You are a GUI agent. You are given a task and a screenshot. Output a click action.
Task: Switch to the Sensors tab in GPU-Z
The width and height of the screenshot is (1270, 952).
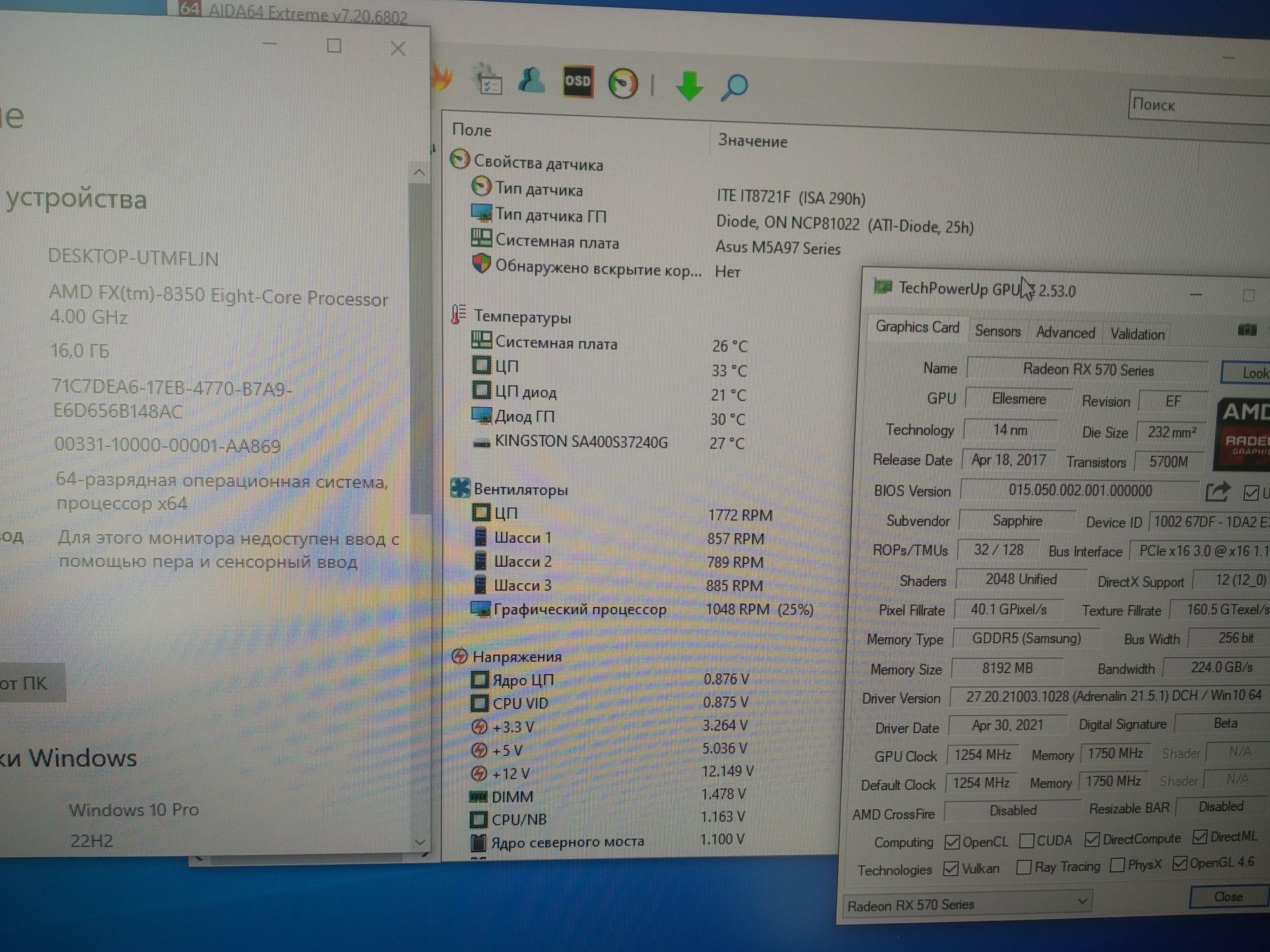pyautogui.click(x=998, y=331)
